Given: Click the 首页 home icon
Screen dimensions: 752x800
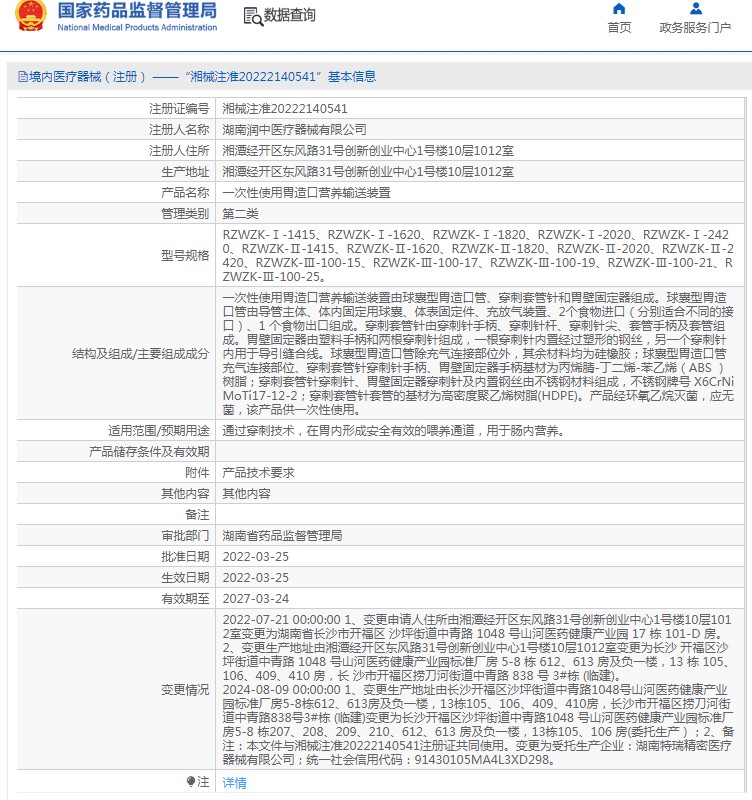Looking at the screenshot, I should [619, 9].
